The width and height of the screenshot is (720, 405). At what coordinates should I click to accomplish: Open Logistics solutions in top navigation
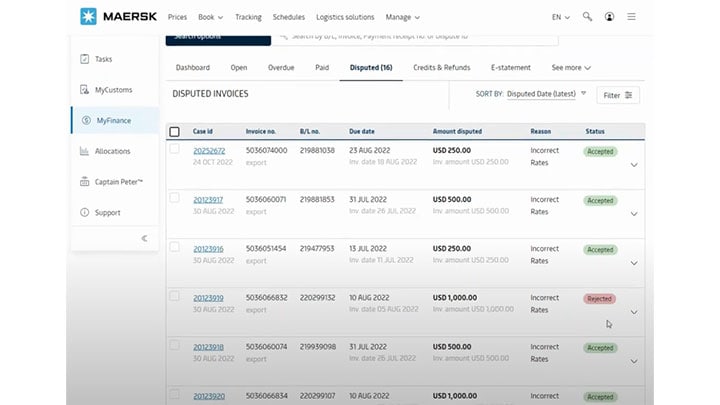pyautogui.click(x=345, y=17)
